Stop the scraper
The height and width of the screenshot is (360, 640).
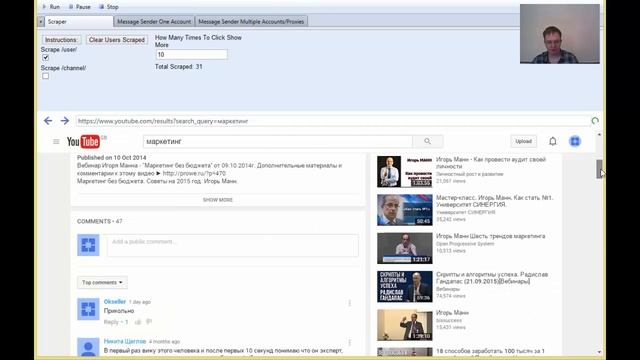pyautogui.click(x=109, y=7)
